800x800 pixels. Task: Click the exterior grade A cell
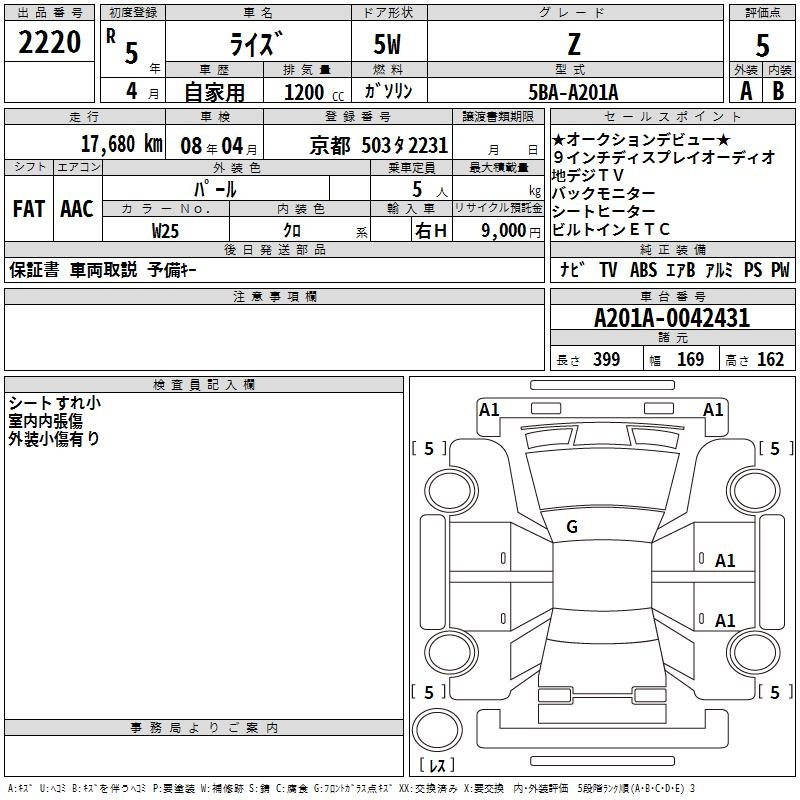[745, 90]
